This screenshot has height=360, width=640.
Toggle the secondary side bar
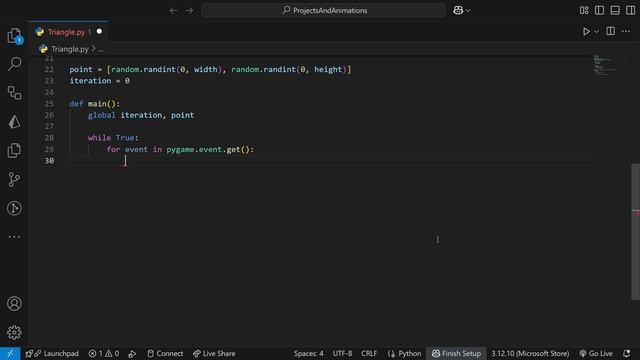[x=630, y=10]
